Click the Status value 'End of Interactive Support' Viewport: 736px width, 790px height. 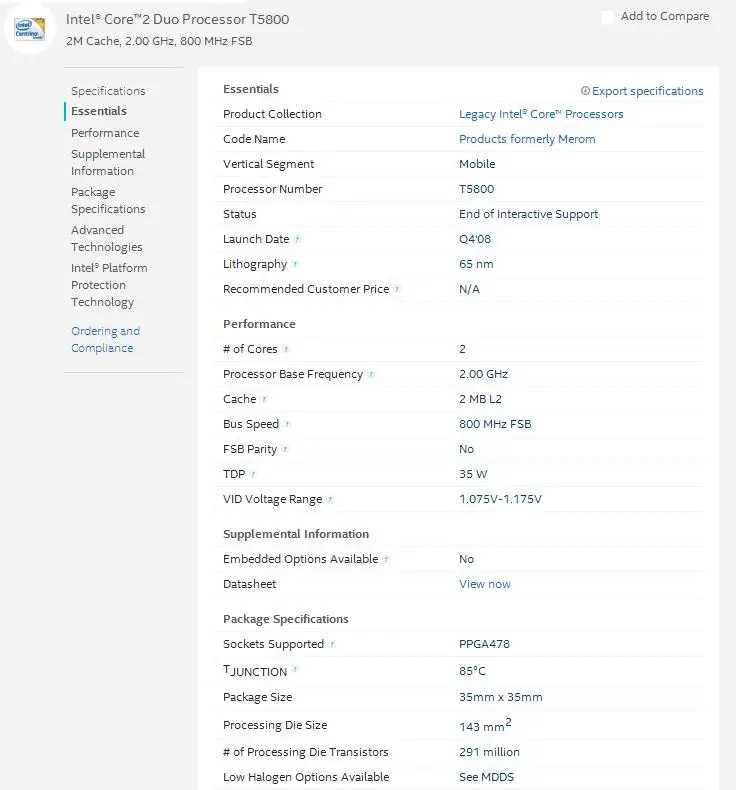pos(528,214)
